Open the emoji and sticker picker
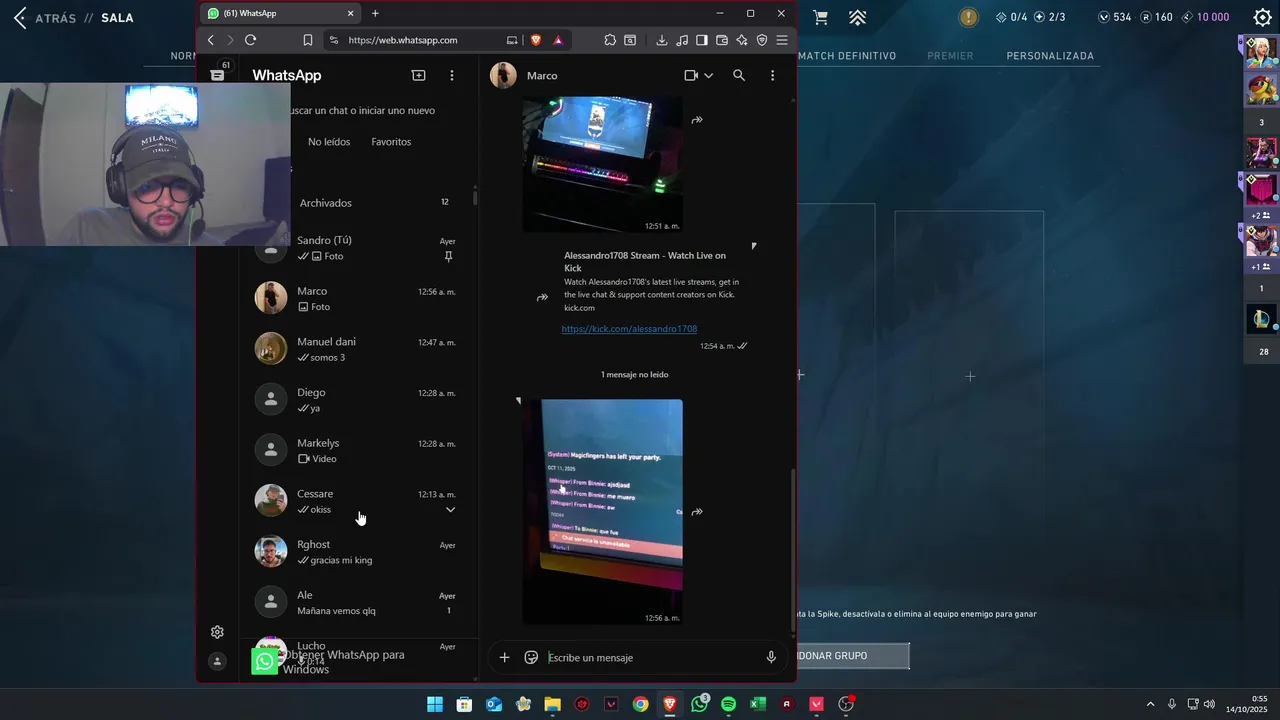The width and height of the screenshot is (1280, 720). (531, 657)
